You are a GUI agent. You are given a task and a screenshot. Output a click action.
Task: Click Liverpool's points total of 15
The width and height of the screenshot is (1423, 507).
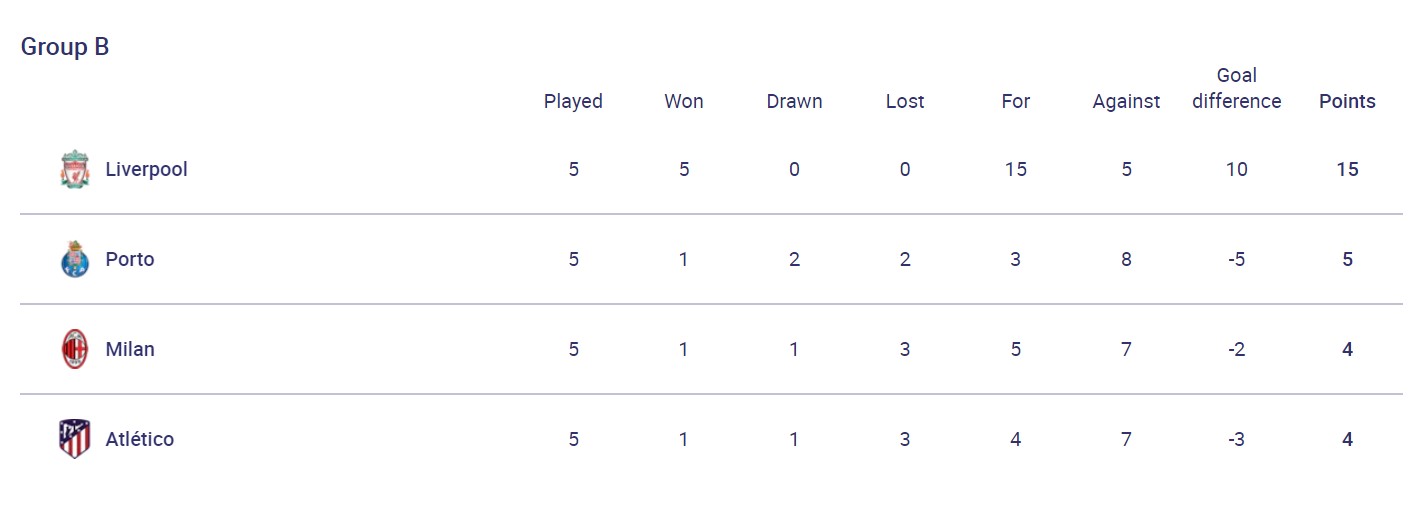coord(1347,169)
